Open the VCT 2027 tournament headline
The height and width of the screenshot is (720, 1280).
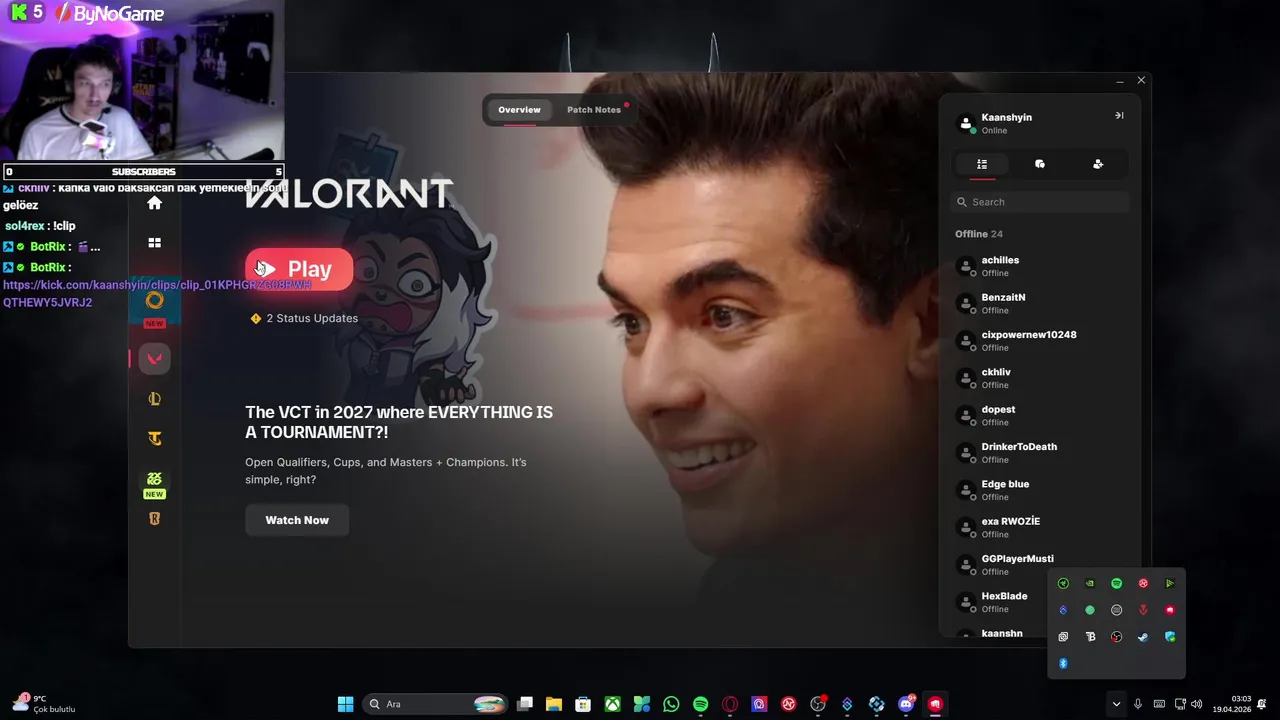399,422
